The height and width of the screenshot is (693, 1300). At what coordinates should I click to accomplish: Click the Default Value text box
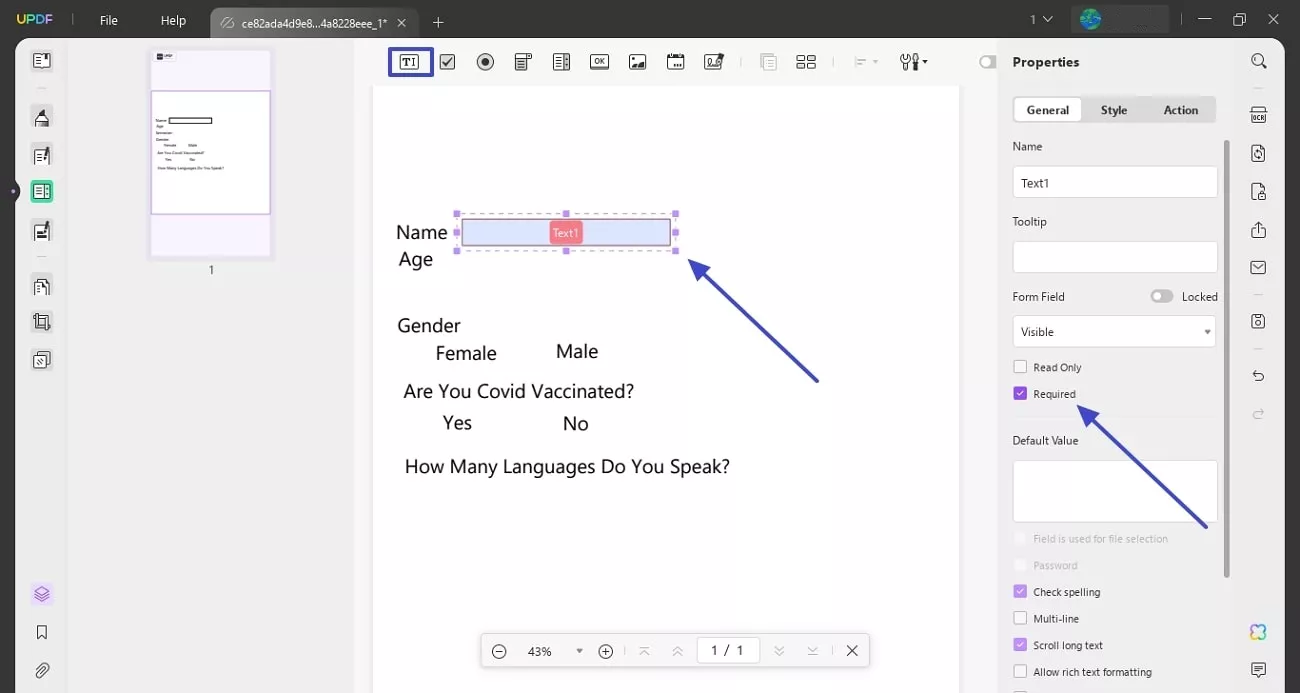(1115, 491)
